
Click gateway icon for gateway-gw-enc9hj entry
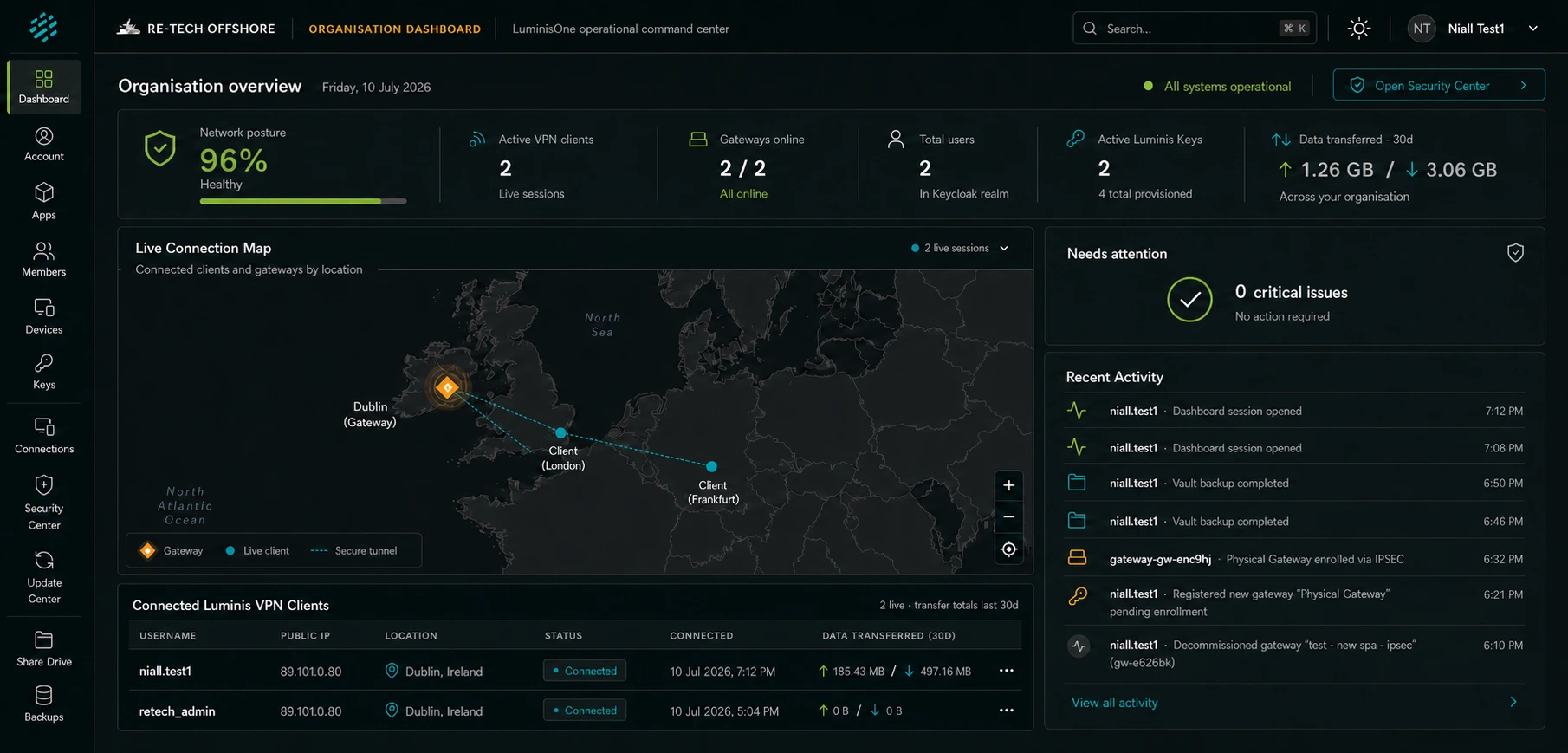[1077, 558]
